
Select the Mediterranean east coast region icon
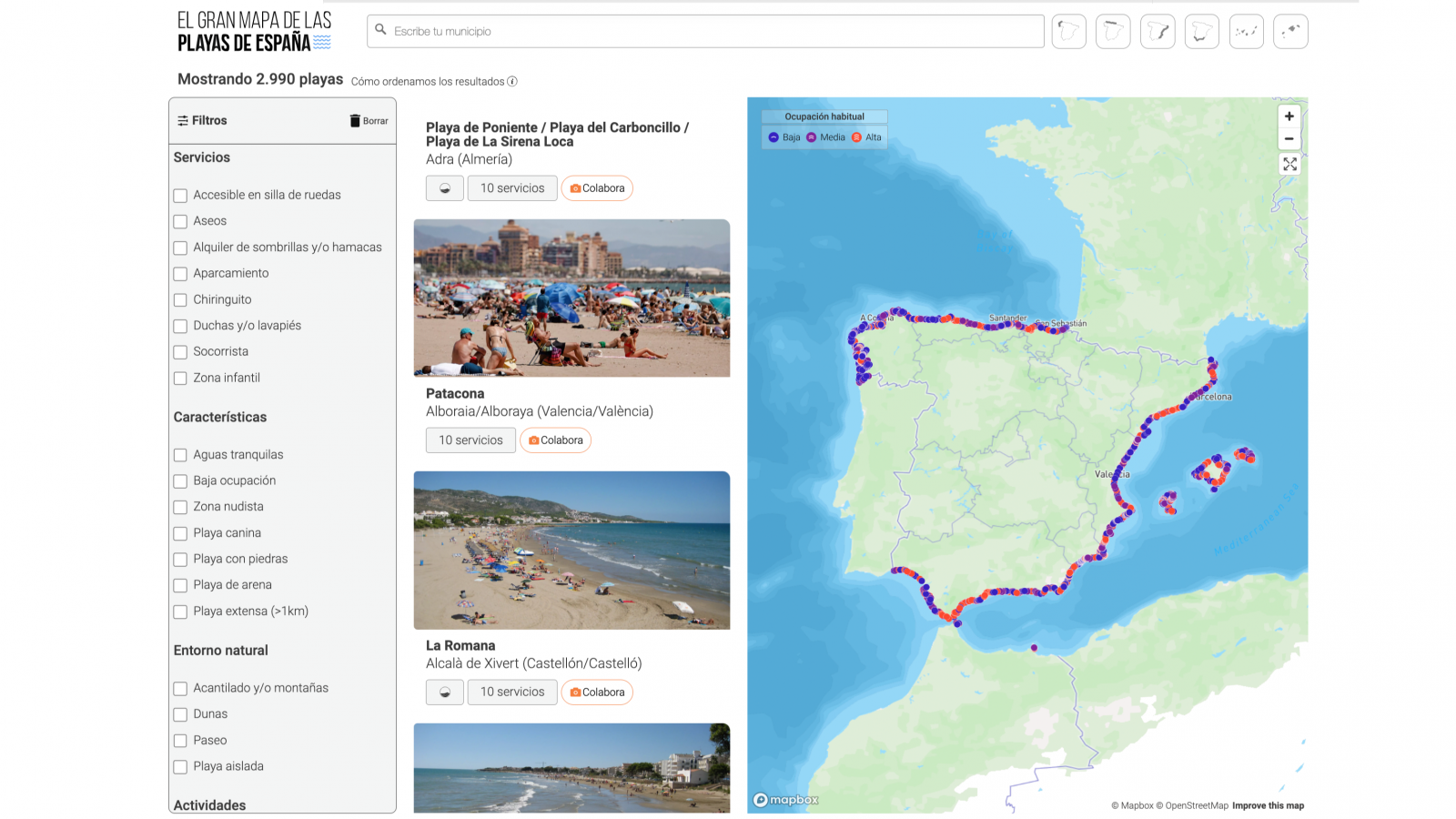click(x=1158, y=31)
